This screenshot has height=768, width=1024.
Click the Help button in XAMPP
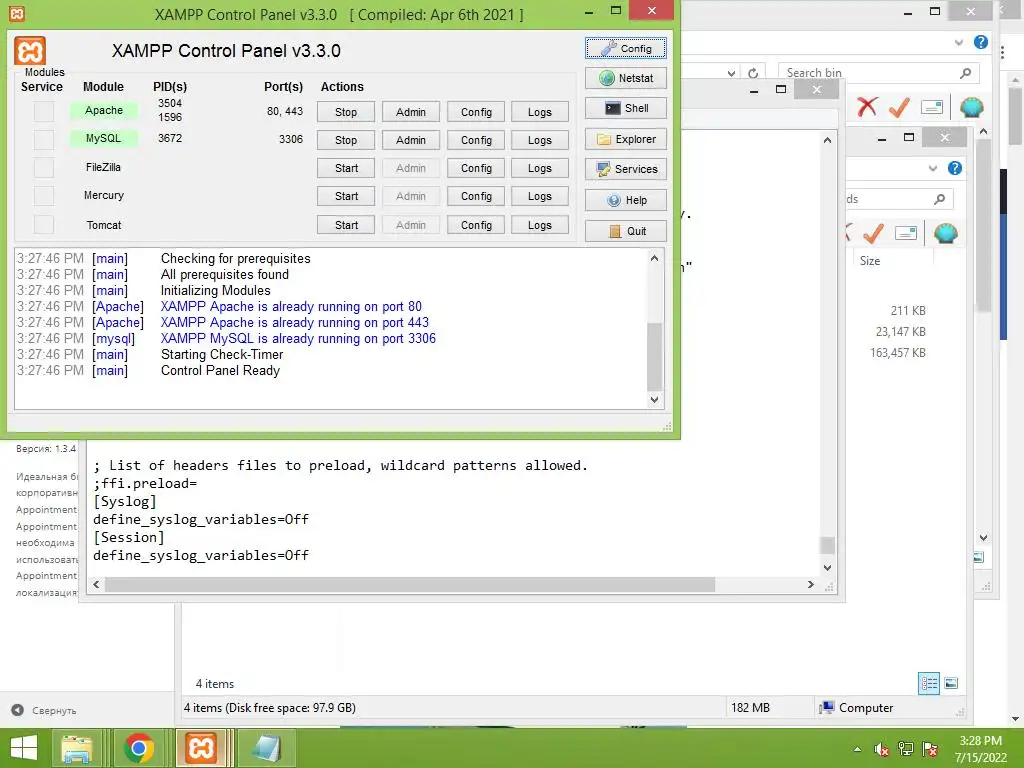point(626,200)
